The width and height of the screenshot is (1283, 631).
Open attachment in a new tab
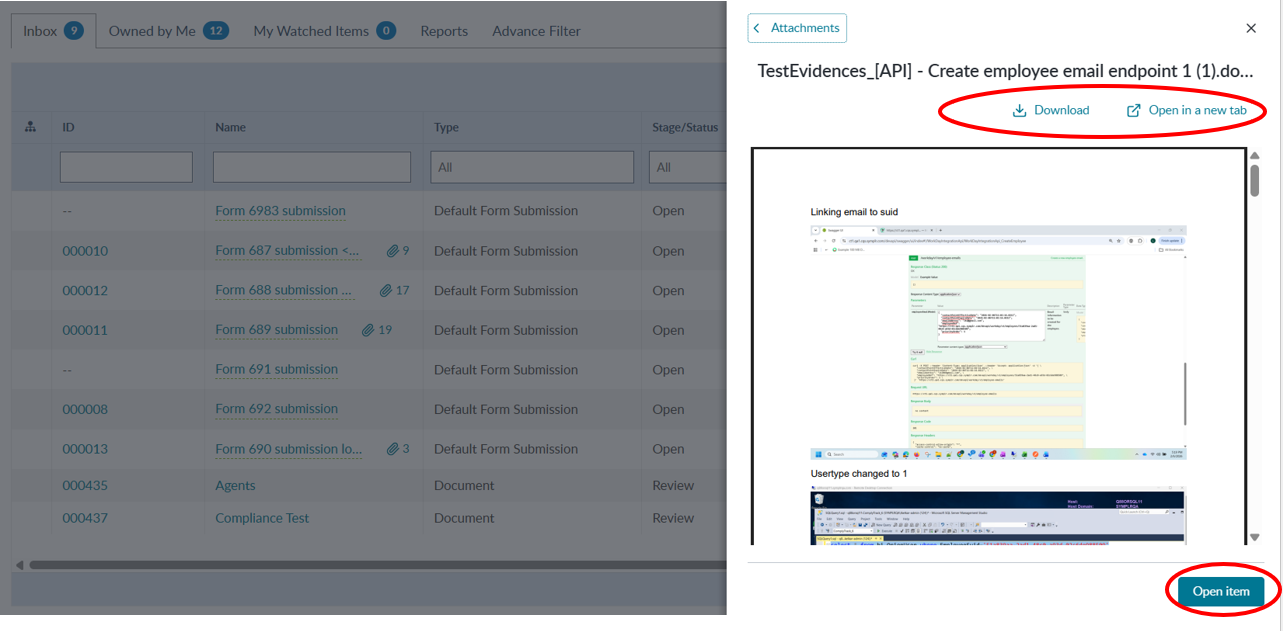(x=1187, y=110)
